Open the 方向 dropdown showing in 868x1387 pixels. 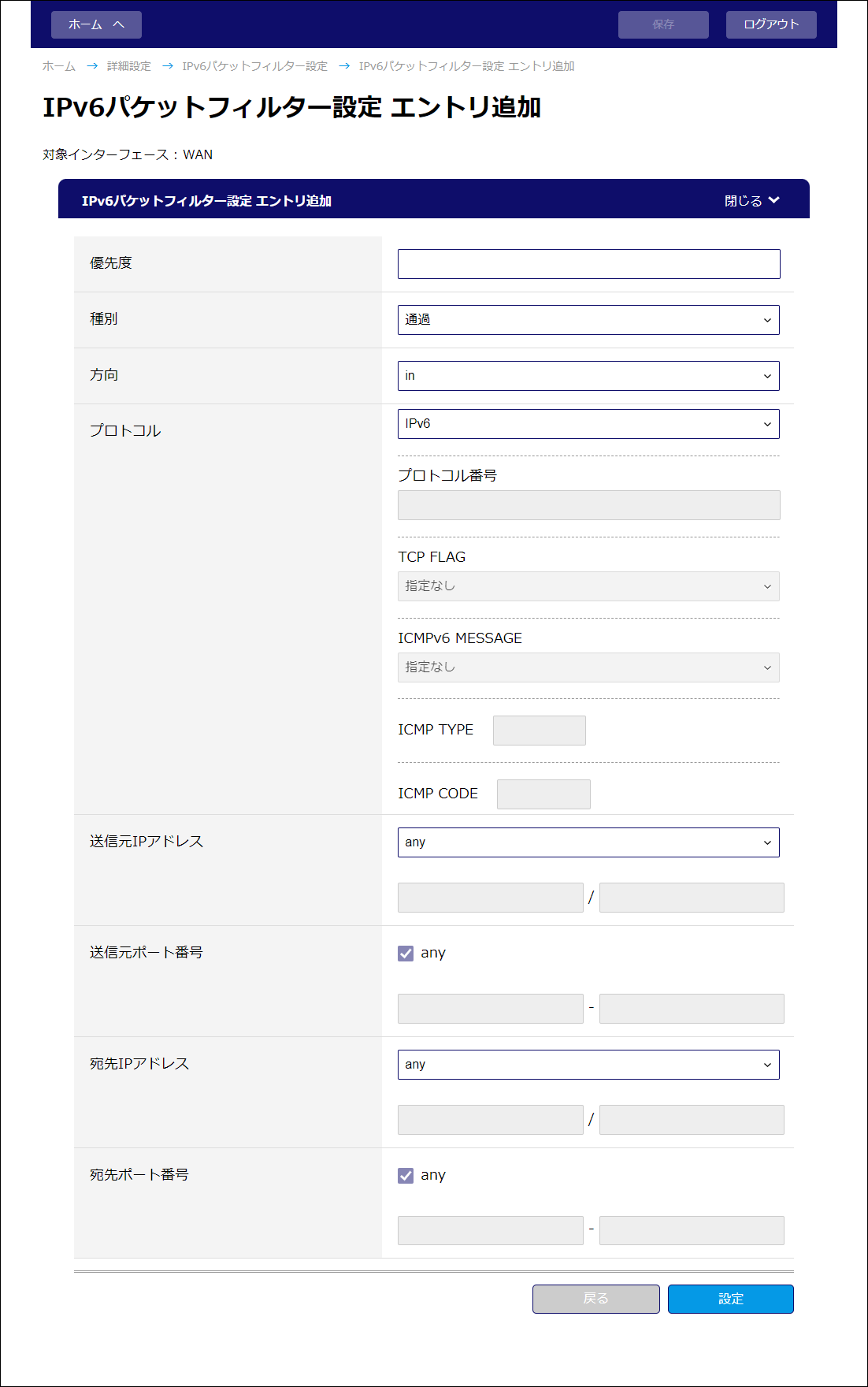(588, 376)
